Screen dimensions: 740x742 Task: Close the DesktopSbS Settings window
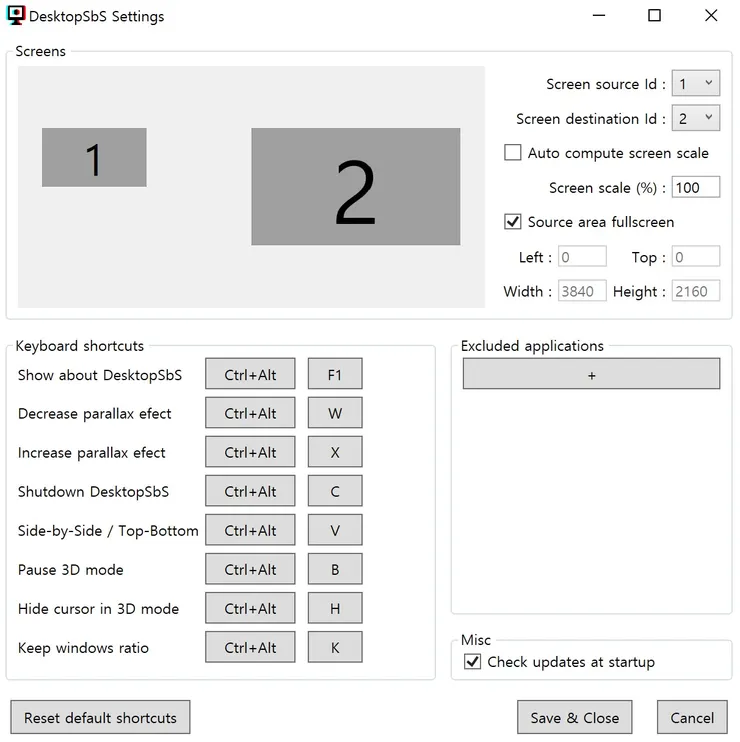711,16
